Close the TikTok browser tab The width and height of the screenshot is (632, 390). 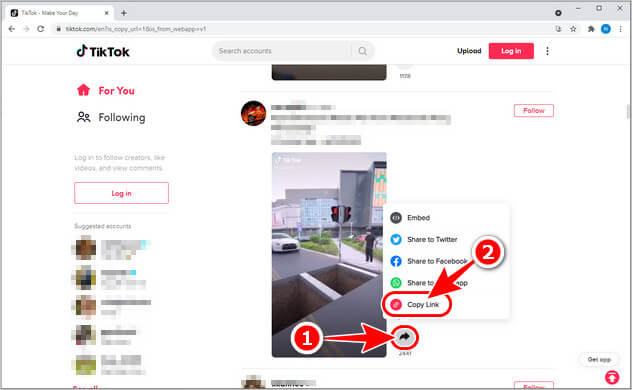click(x=106, y=13)
